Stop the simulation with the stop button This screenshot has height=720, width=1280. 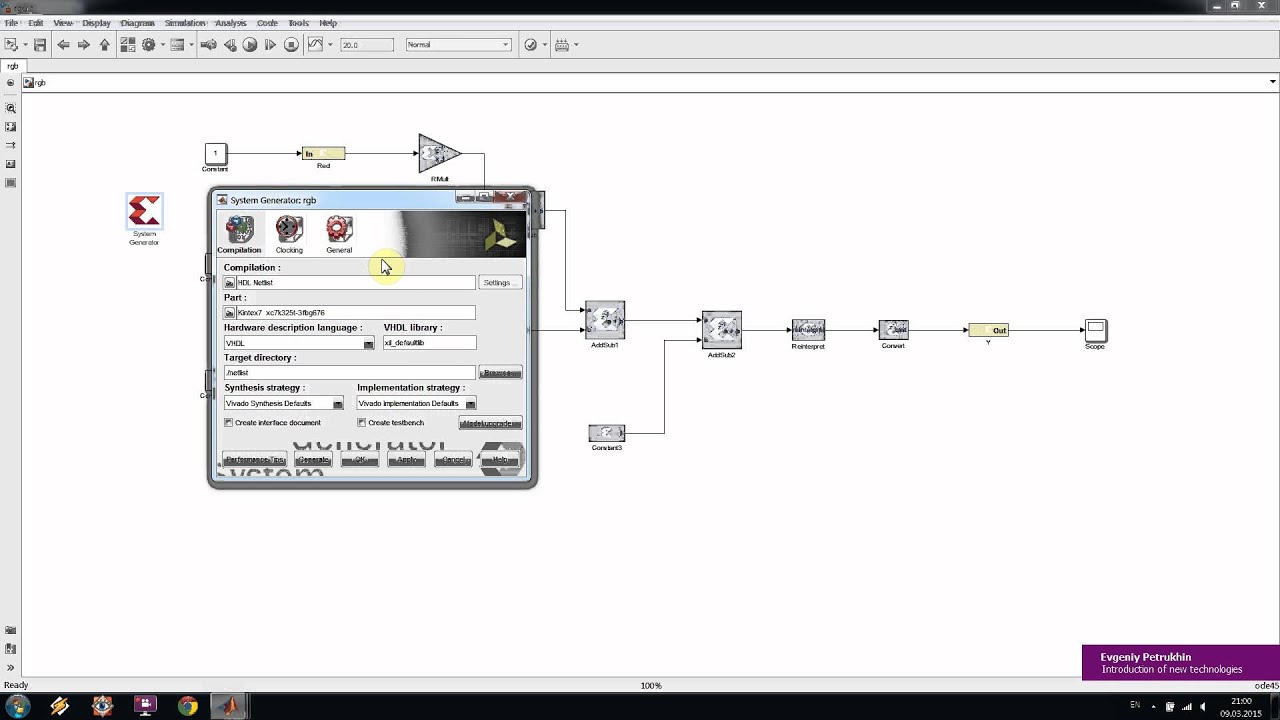tap(291, 45)
